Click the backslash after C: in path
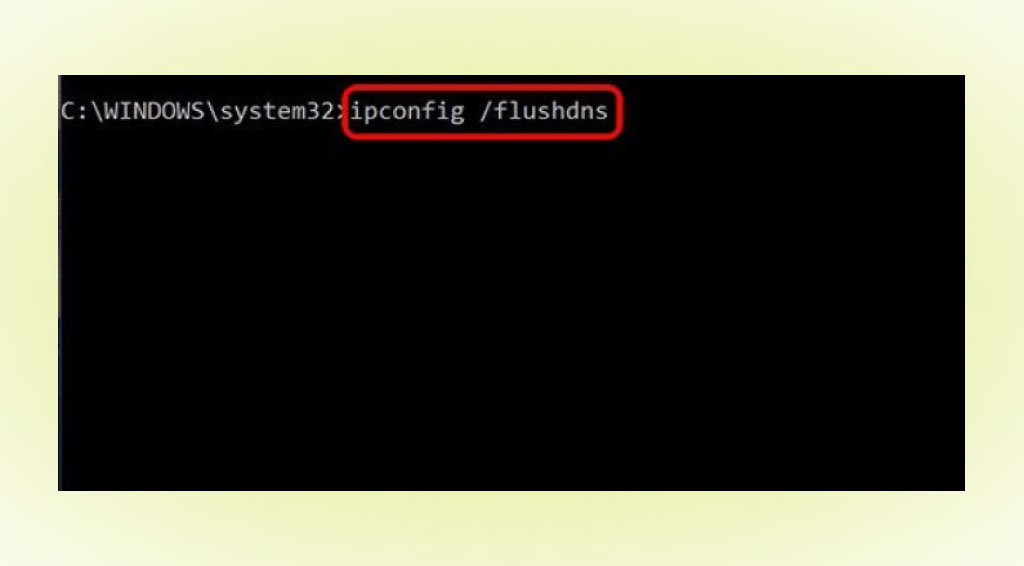This screenshot has width=1024, height=566. click(x=97, y=112)
